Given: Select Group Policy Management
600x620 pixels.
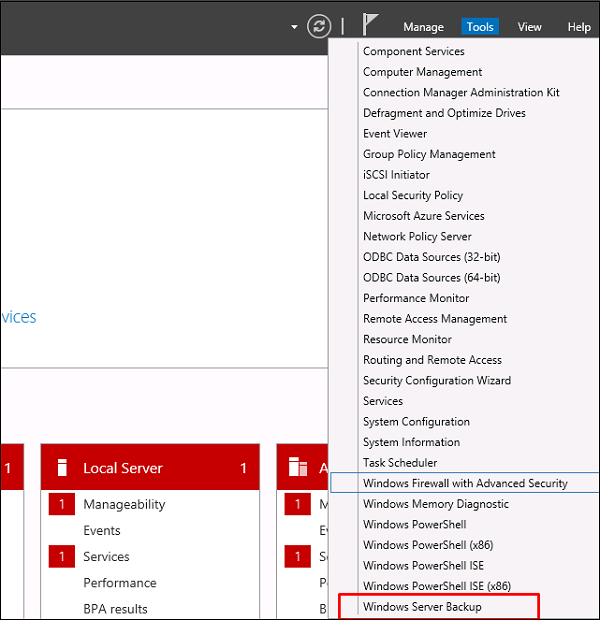Looking at the screenshot, I should (429, 154).
